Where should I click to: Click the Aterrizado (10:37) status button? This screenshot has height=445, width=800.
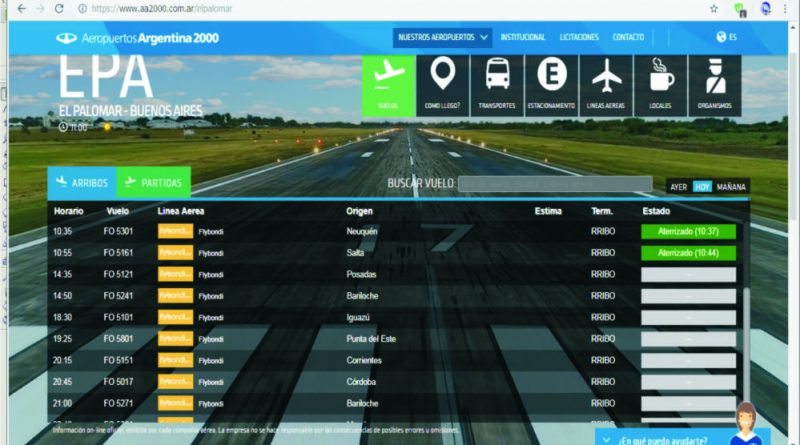pyautogui.click(x=688, y=232)
